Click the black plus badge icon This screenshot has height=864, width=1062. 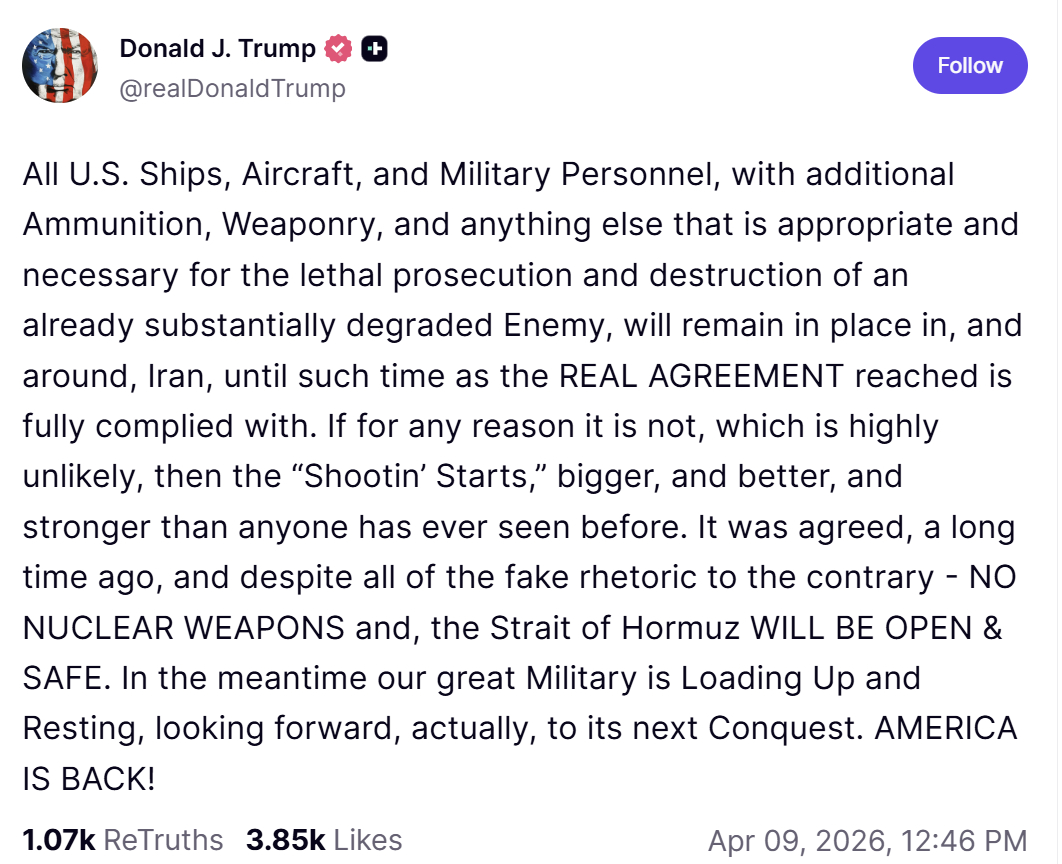click(x=375, y=48)
